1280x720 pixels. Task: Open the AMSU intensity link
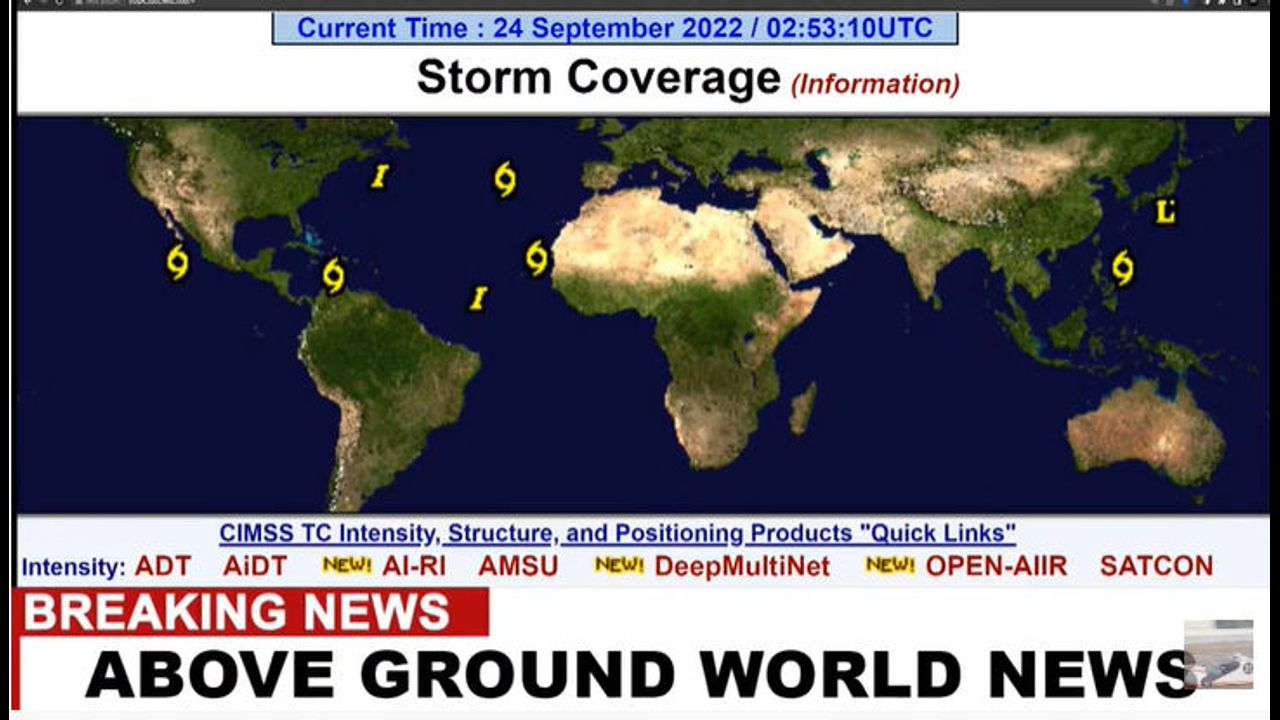[x=518, y=566]
